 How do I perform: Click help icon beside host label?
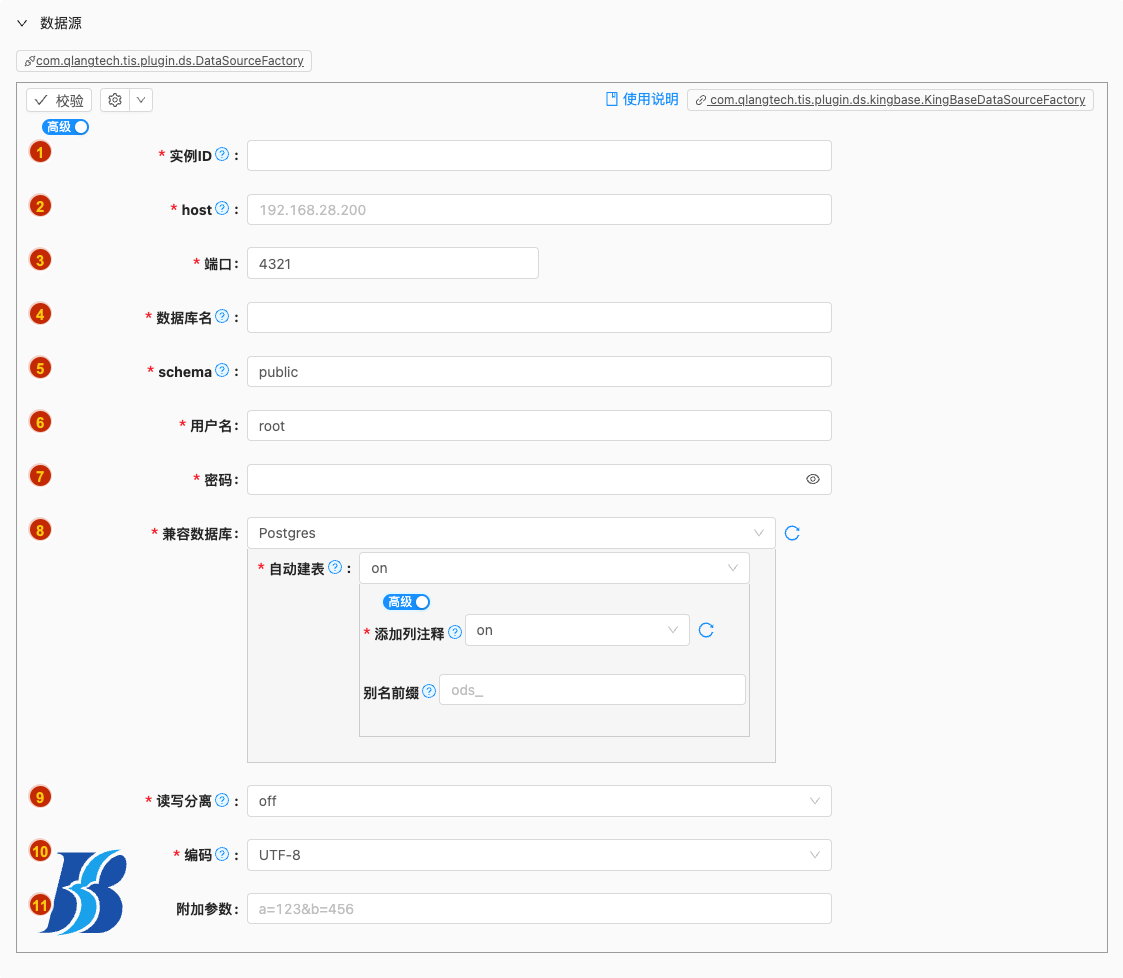222,209
